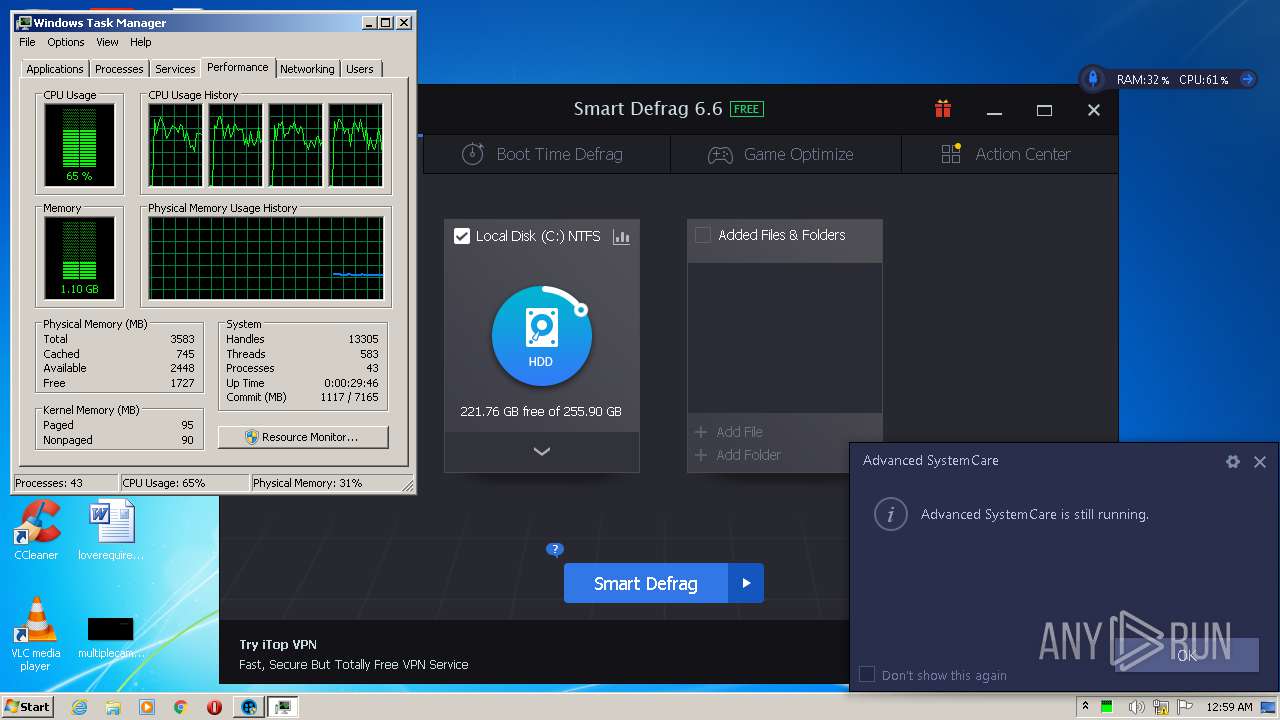1280x720 pixels.
Task: Switch to Task Manager taskbar button
Action: (x=283, y=707)
